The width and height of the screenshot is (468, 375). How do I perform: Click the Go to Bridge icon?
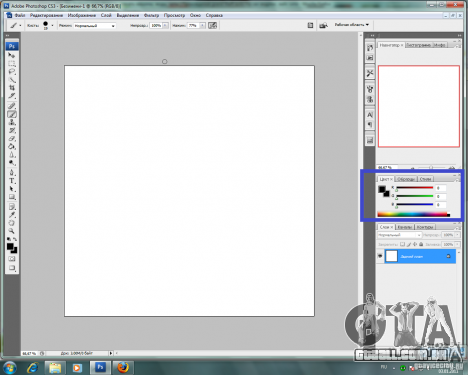pyautogui.click(x=323, y=25)
